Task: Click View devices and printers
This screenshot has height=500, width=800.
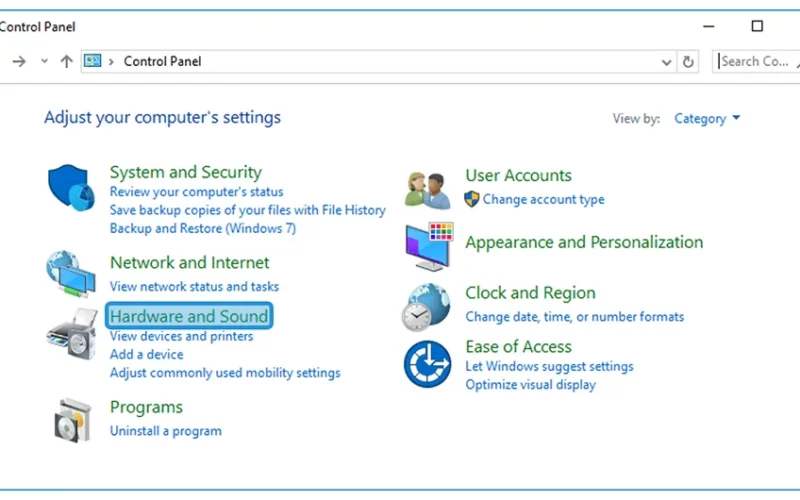Action: pyautogui.click(x=181, y=336)
